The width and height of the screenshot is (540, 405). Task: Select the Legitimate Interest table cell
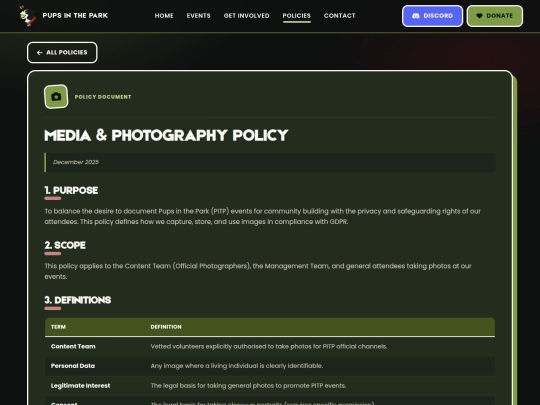tap(81, 386)
